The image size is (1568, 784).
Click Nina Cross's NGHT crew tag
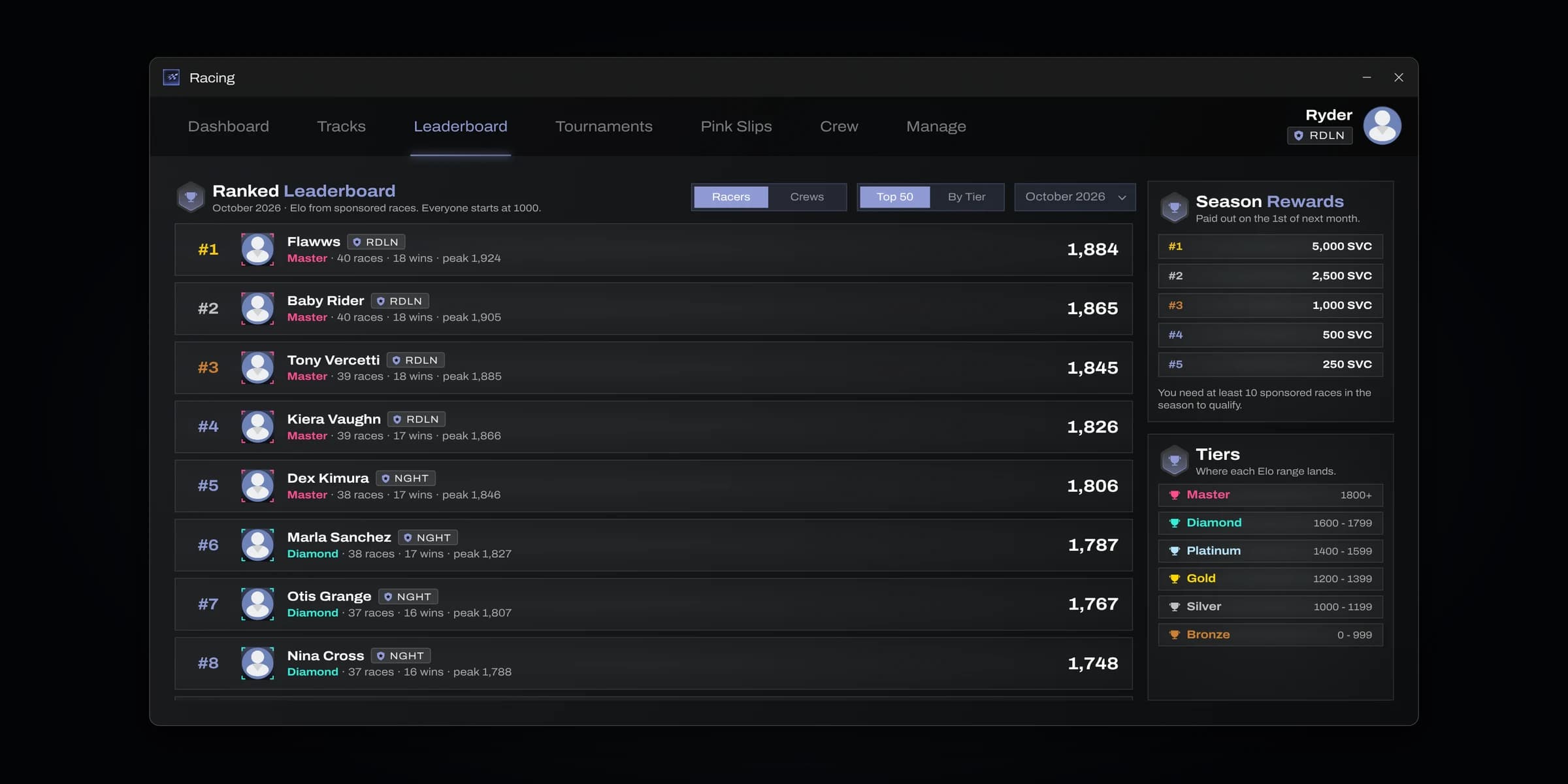[x=401, y=655]
